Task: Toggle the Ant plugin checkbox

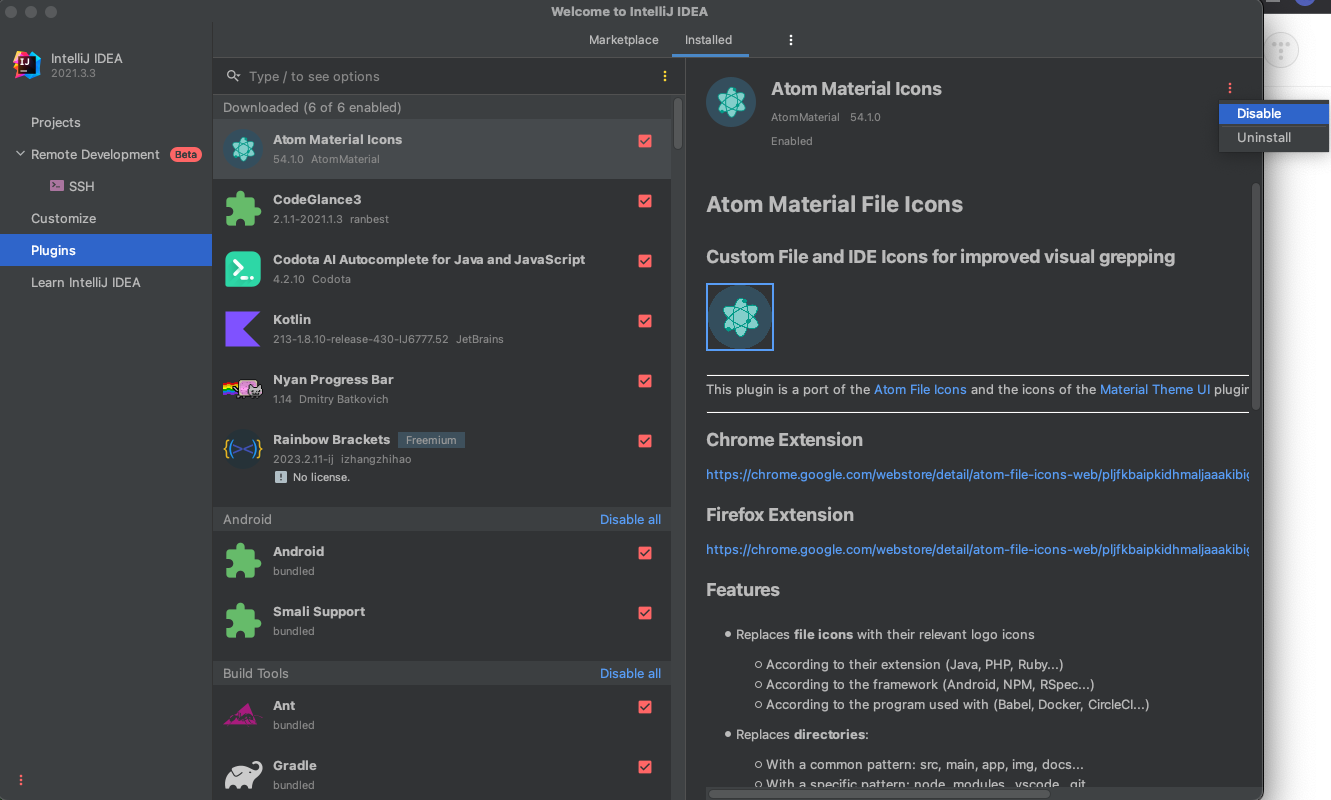Action: pyautogui.click(x=645, y=707)
